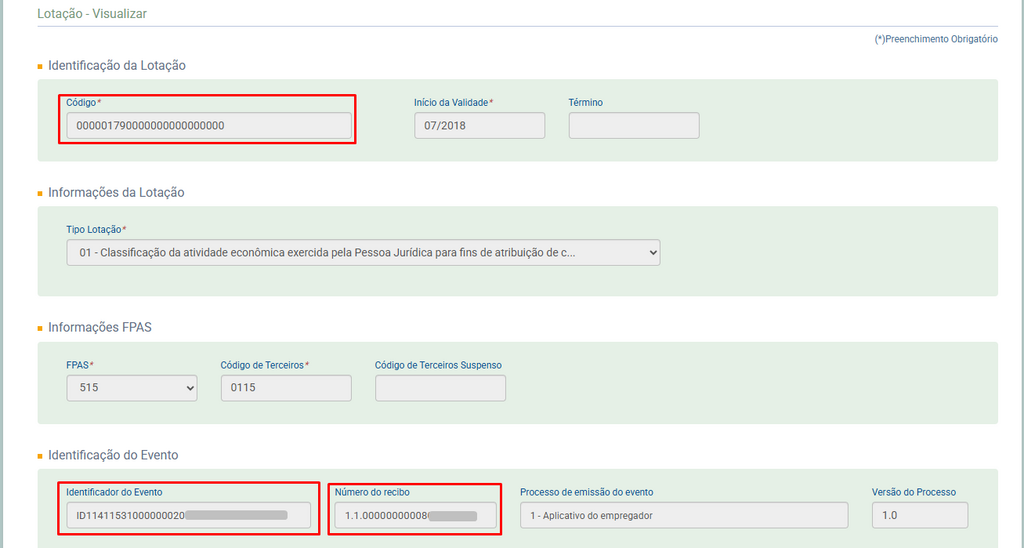Click the Código de Terceiros Suspenso field
Screen dimensions: 1024x548
440,388
